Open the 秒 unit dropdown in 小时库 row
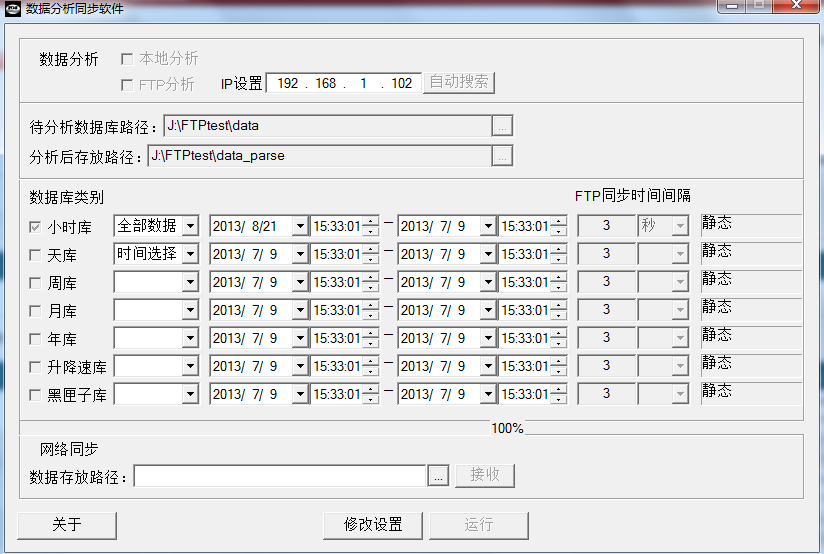Image resolution: width=824 pixels, height=554 pixels. (680, 227)
